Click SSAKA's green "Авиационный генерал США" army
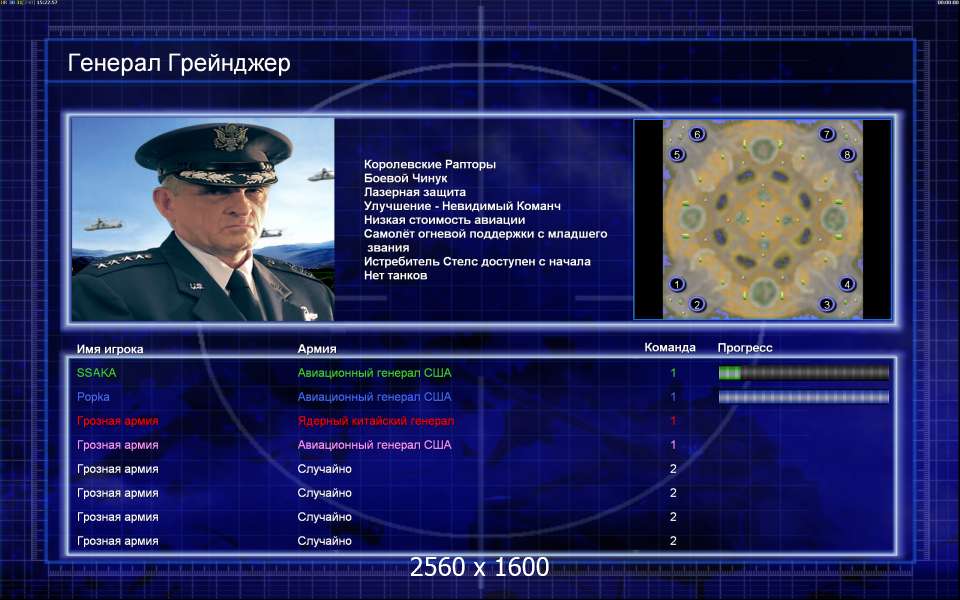Image resolution: width=960 pixels, height=600 pixels. pos(374,373)
